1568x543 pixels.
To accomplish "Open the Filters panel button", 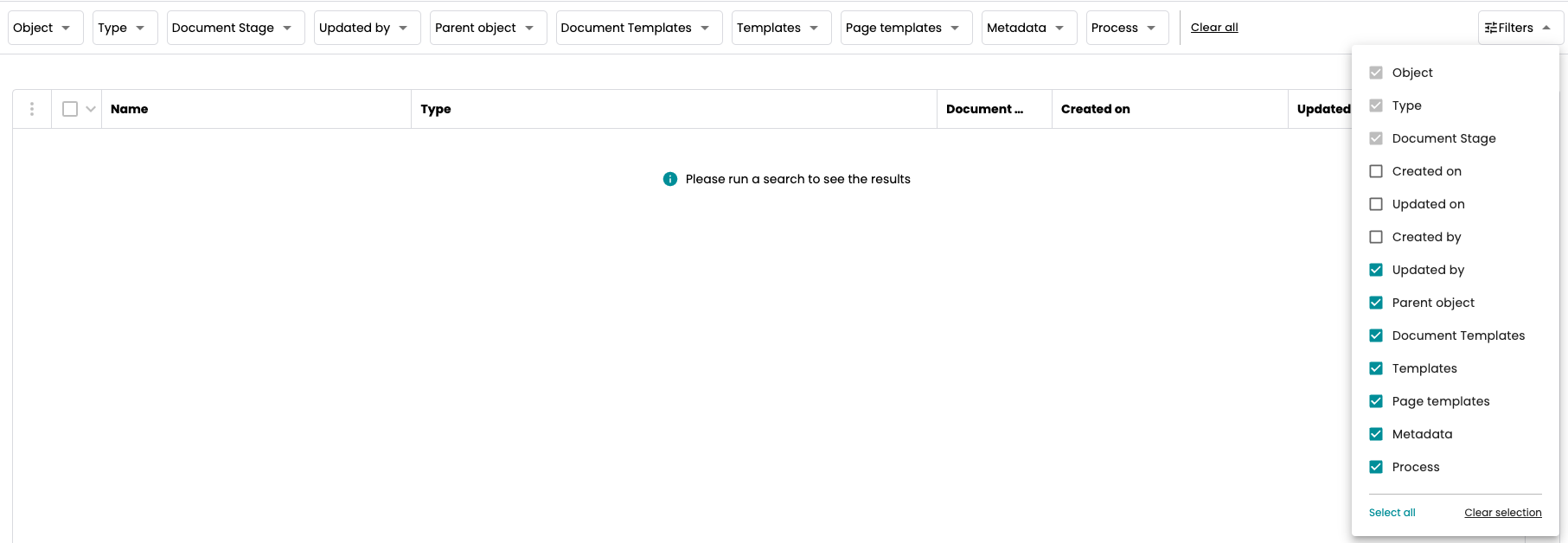I will point(1520,28).
